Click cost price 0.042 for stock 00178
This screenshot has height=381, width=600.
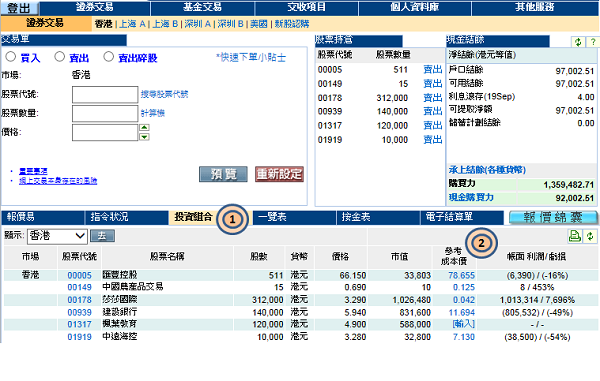pyautogui.click(x=464, y=300)
